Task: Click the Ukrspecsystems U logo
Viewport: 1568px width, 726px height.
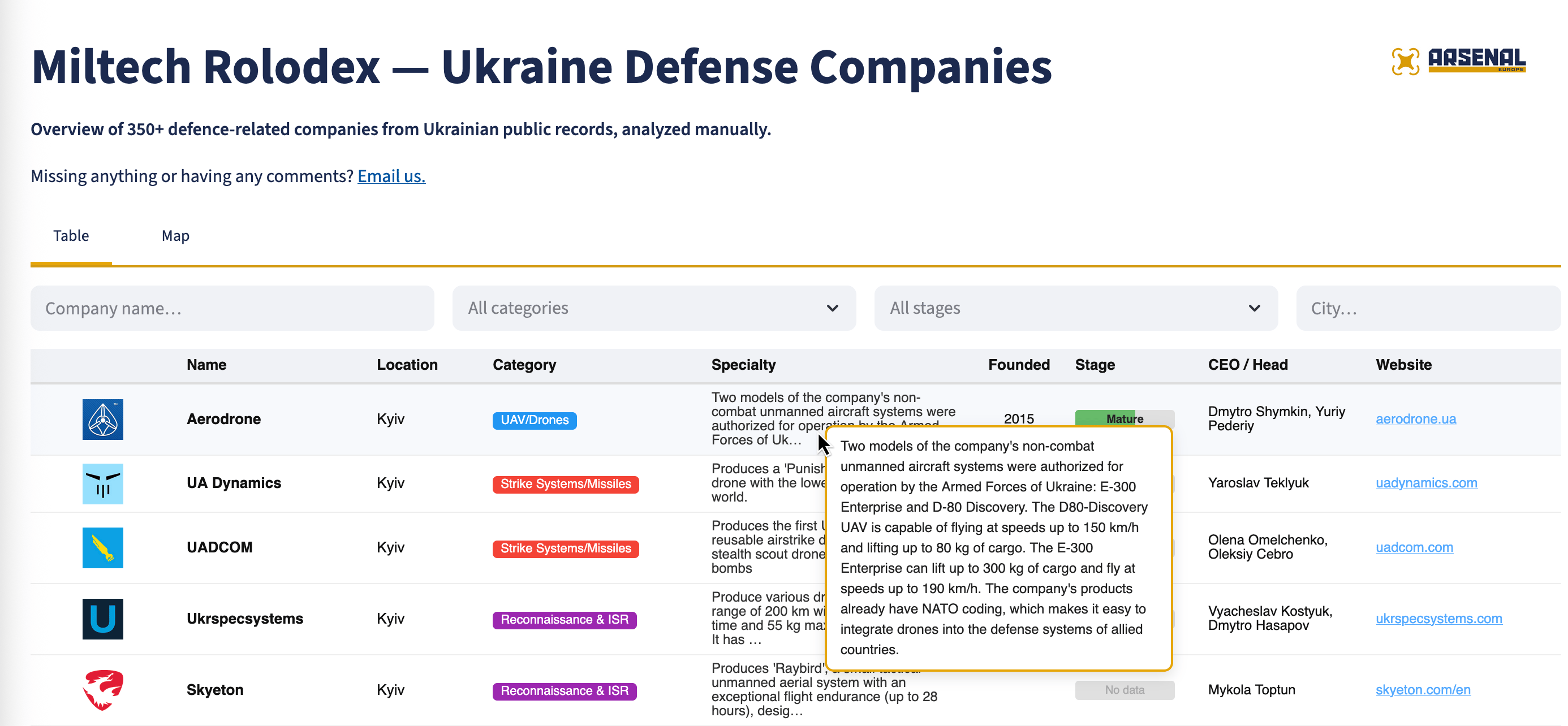Action: (x=102, y=619)
